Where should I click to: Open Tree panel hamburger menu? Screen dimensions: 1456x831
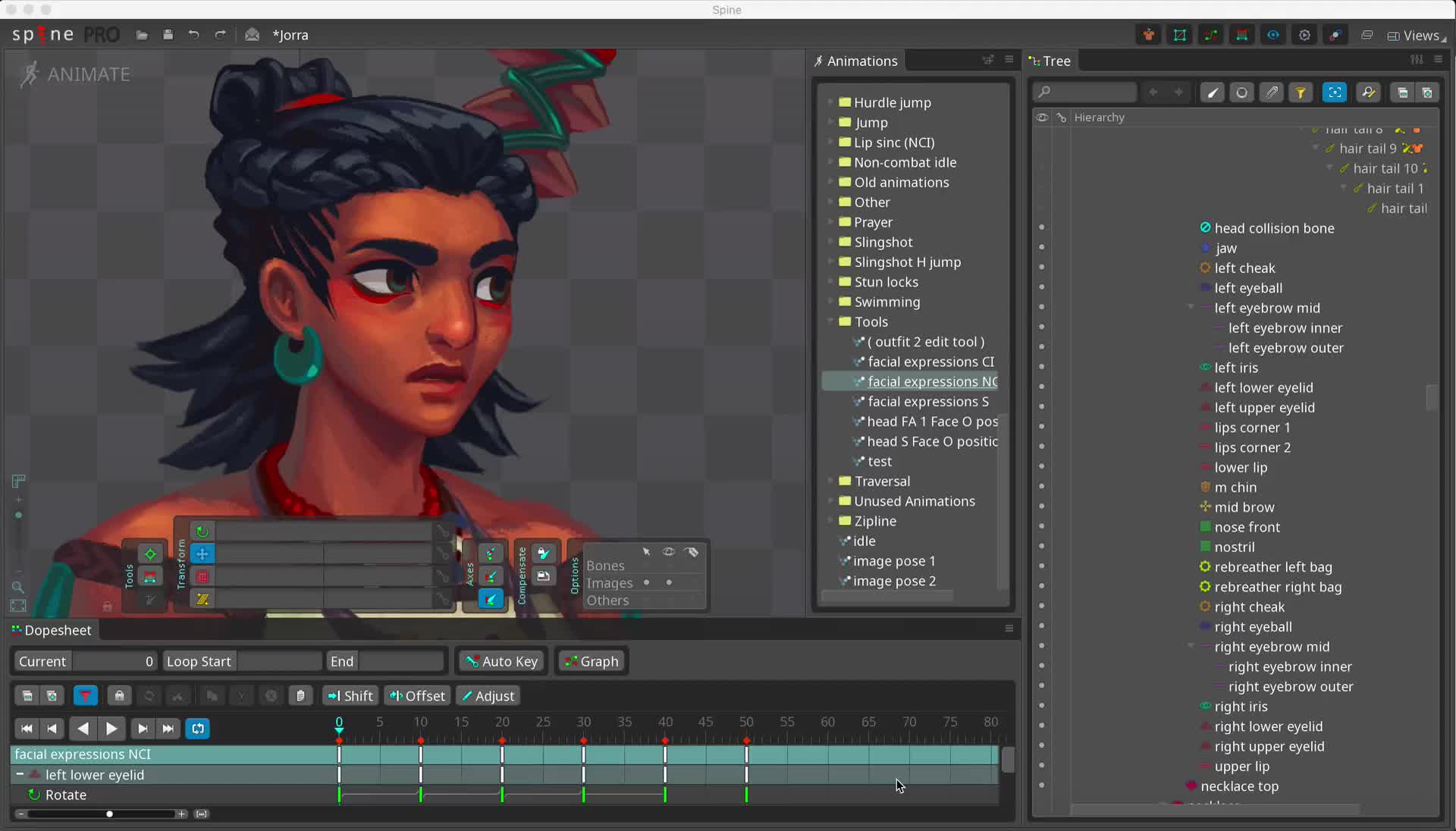pos(1438,59)
